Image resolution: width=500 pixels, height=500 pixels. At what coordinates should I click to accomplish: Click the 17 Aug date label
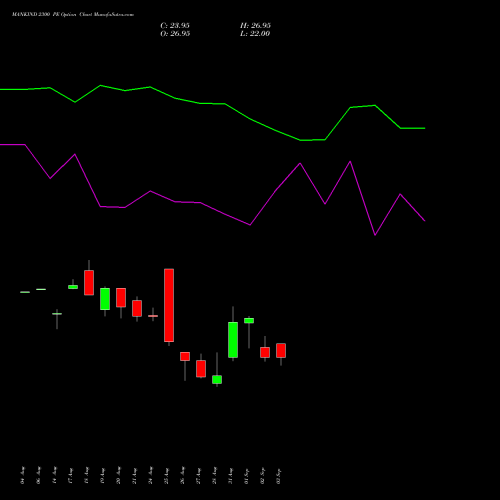(x=70, y=475)
